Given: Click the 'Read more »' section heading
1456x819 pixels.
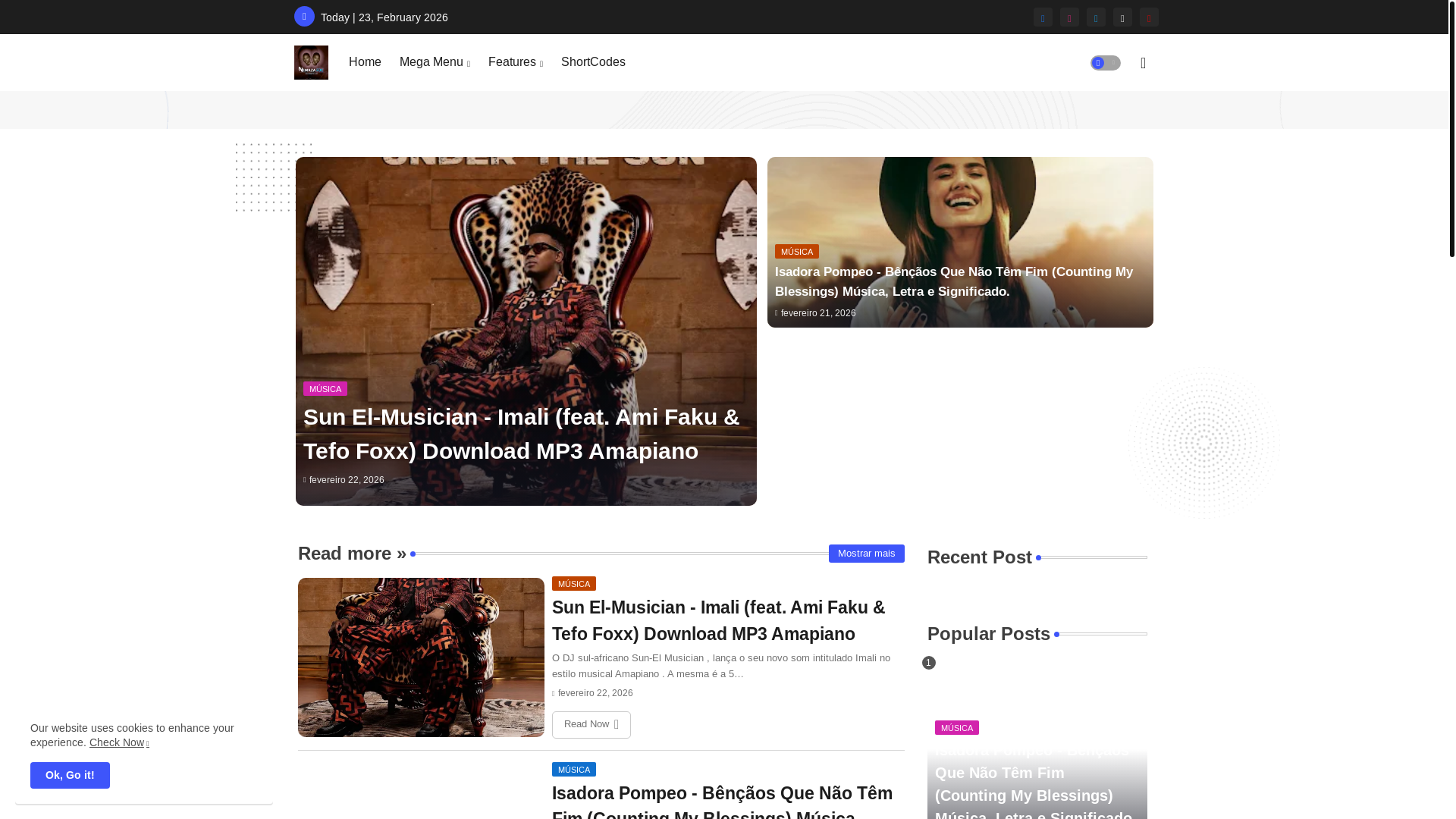Looking at the screenshot, I should (x=353, y=554).
